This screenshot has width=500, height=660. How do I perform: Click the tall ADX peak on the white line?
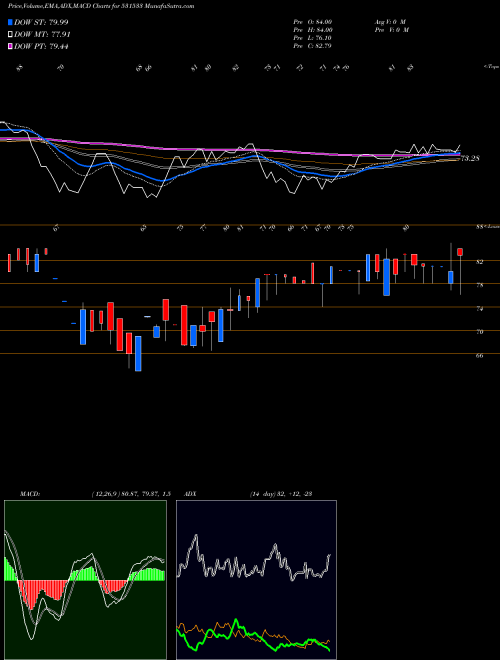(x=196, y=537)
